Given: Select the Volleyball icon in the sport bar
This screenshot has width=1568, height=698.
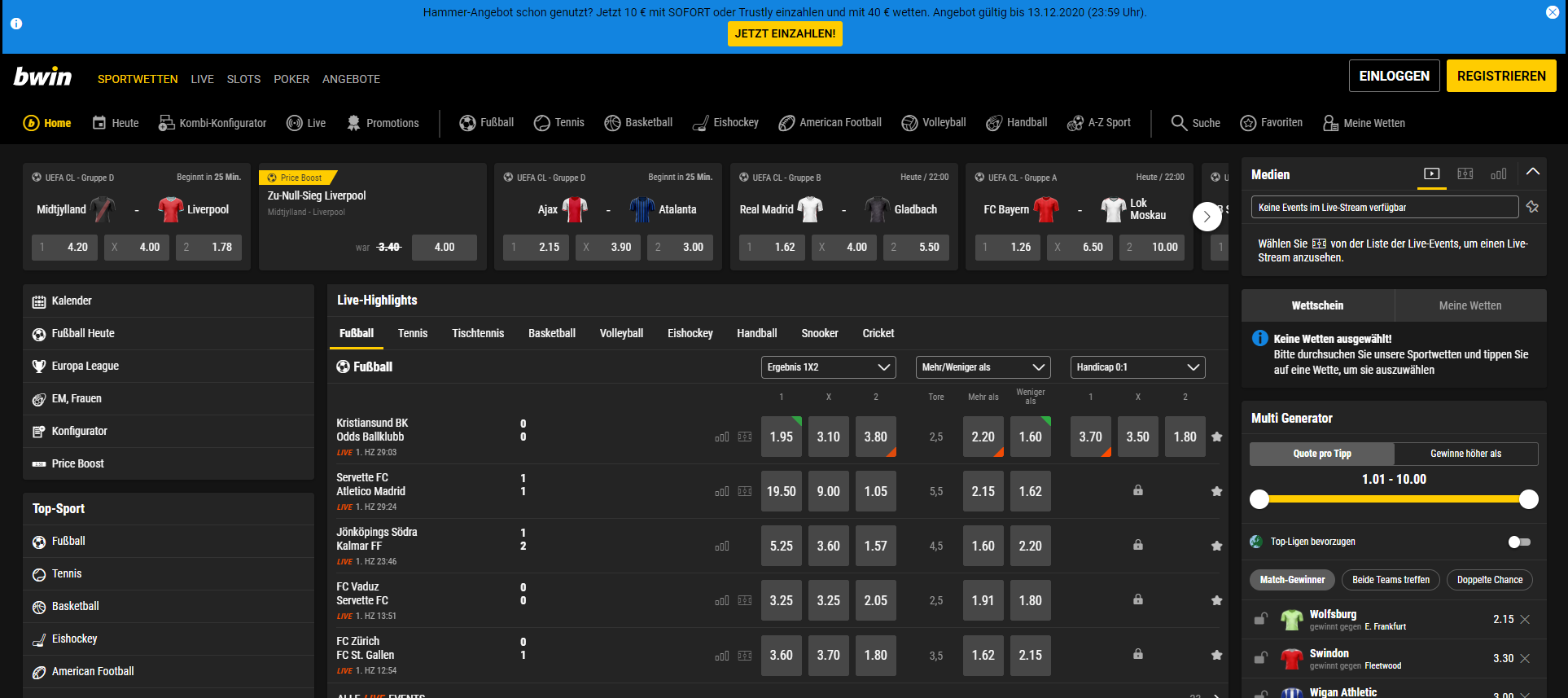Looking at the screenshot, I should tap(909, 123).
